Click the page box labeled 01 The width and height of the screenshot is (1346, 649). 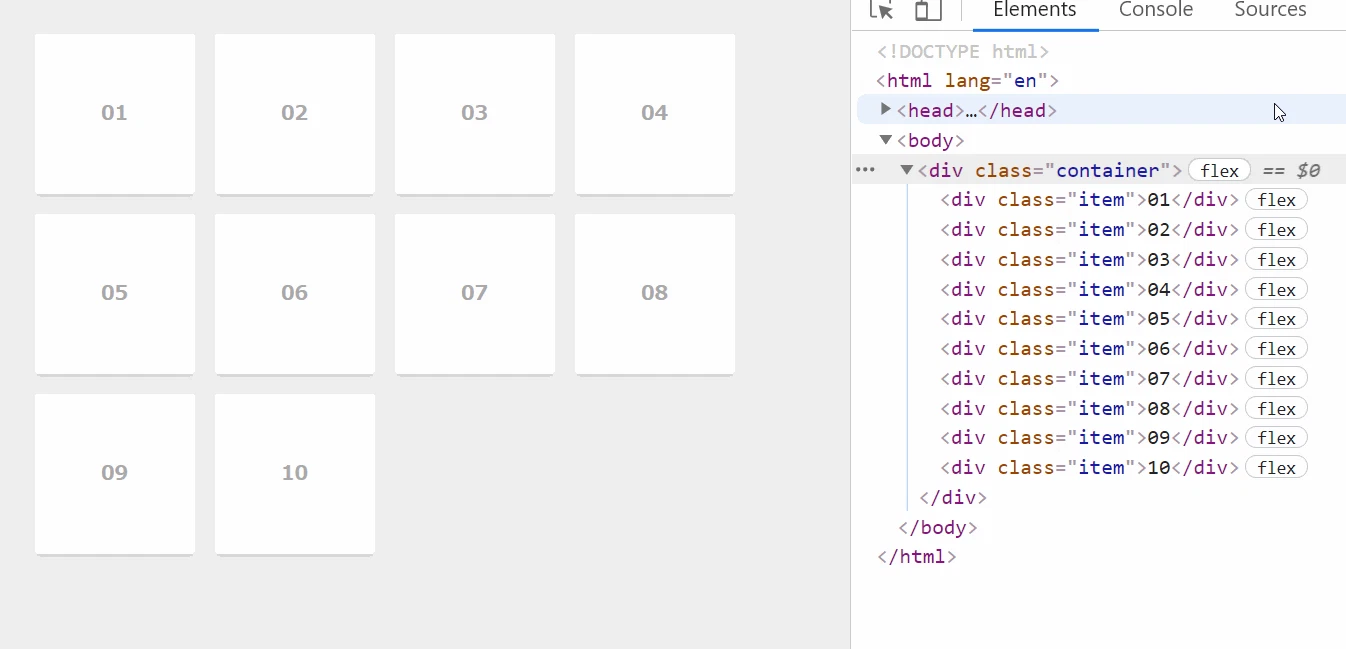click(115, 114)
